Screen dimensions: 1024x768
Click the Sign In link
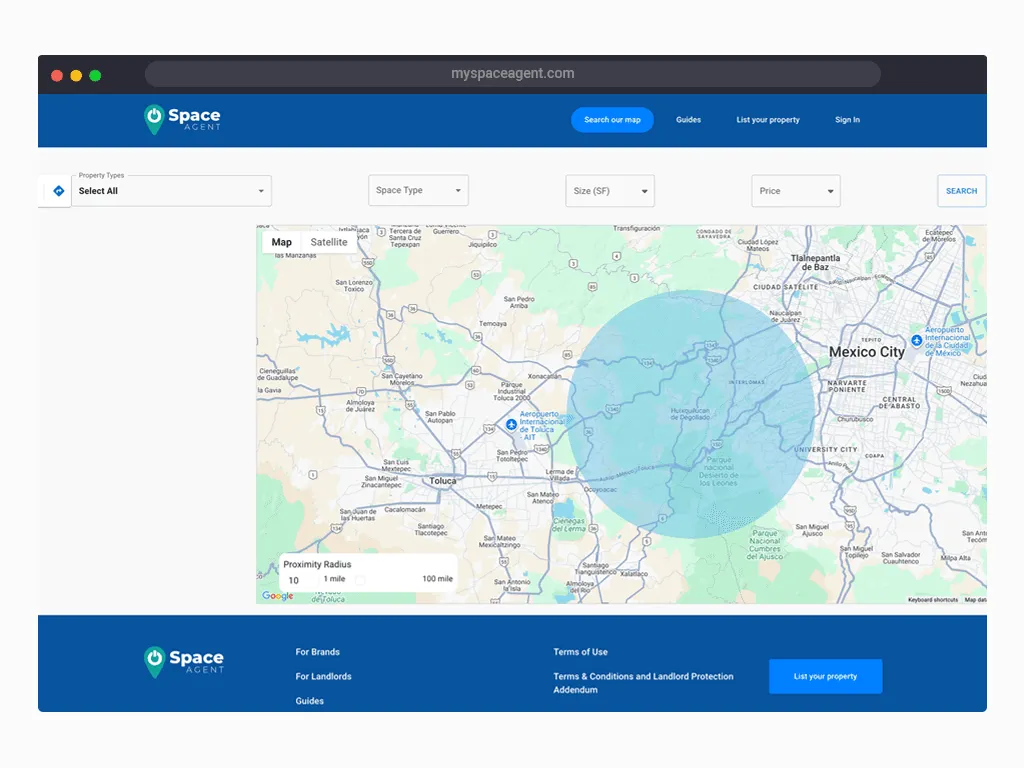coord(847,119)
